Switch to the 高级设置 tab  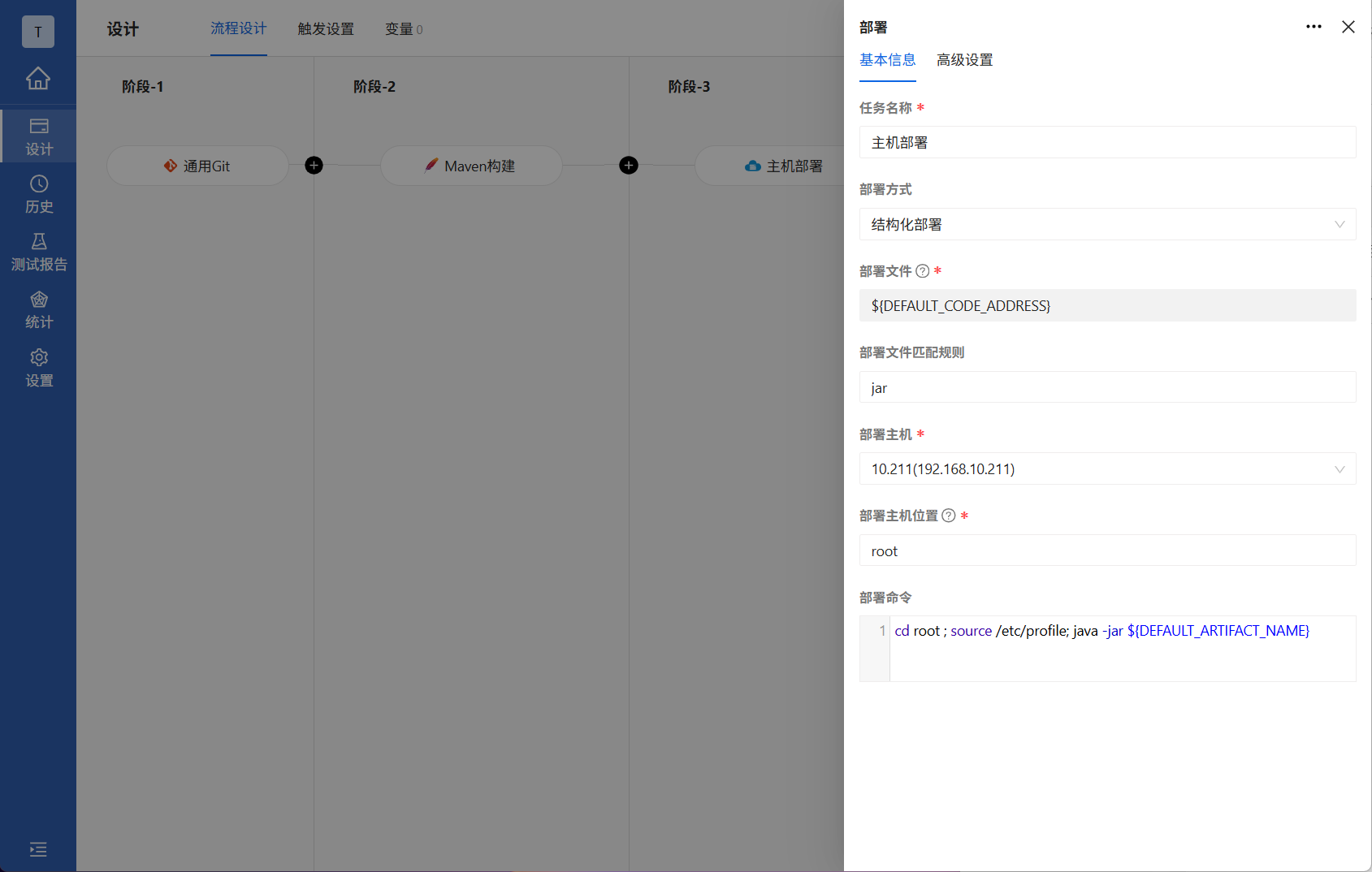pyautogui.click(x=963, y=59)
